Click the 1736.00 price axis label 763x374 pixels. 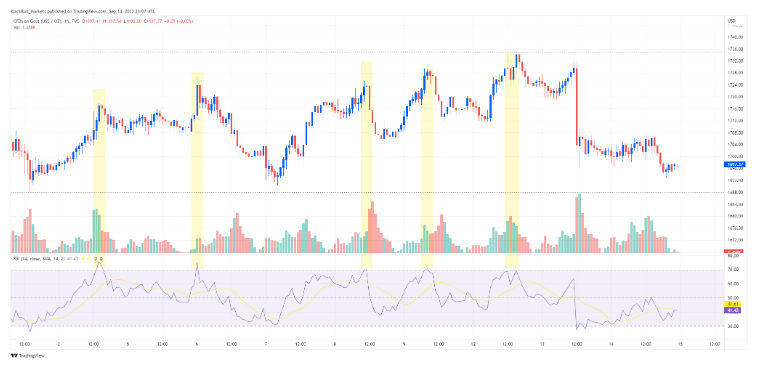coord(736,49)
